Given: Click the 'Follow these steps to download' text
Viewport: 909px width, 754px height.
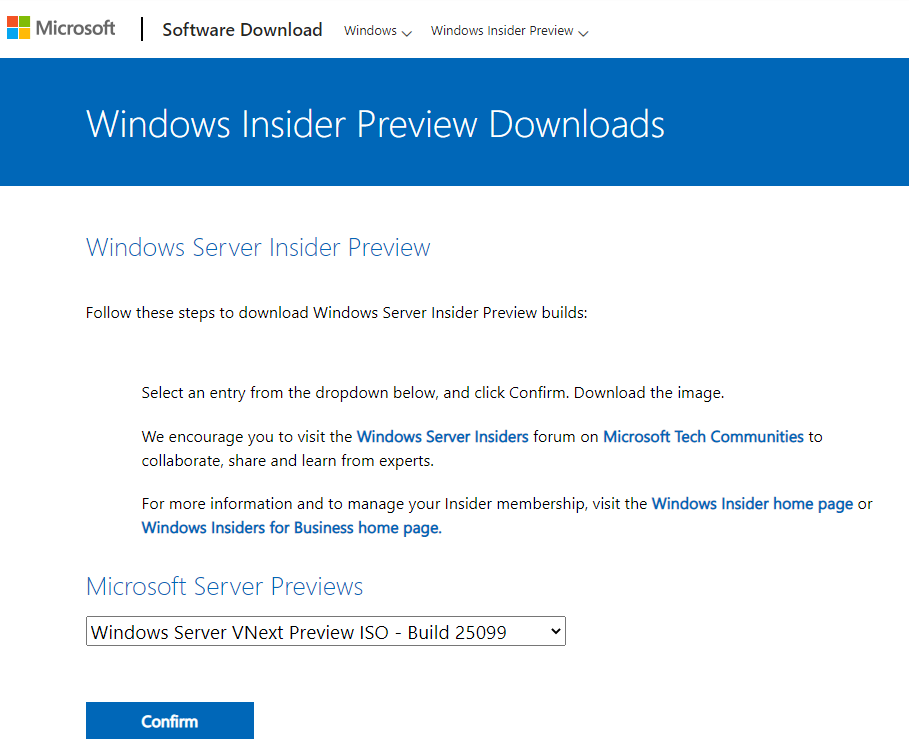Looking at the screenshot, I should pos(336,313).
